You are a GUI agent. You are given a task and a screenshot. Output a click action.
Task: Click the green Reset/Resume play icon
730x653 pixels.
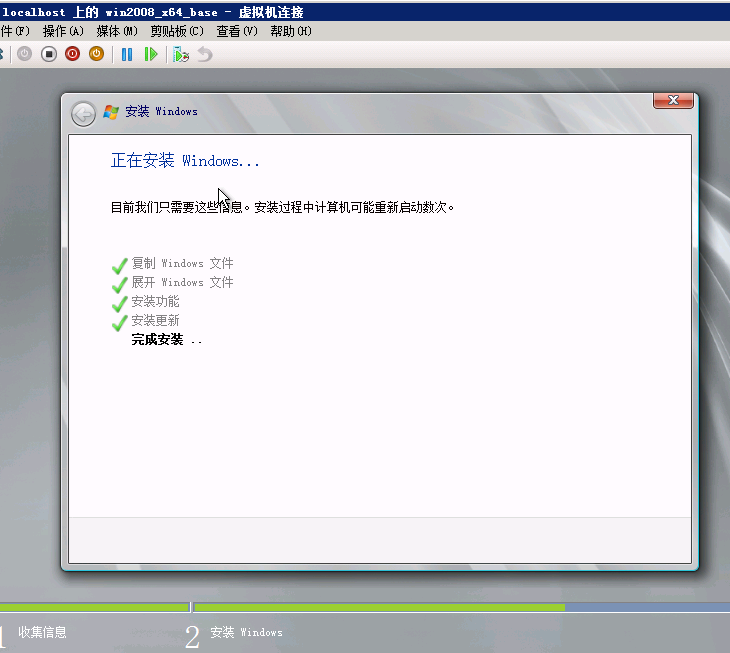(x=151, y=54)
